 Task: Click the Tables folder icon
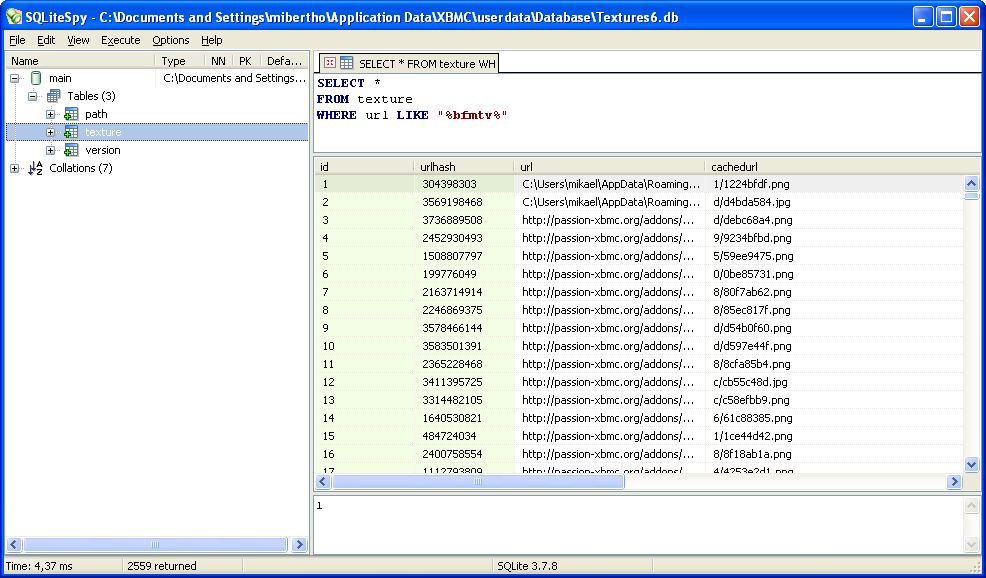(x=53, y=96)
